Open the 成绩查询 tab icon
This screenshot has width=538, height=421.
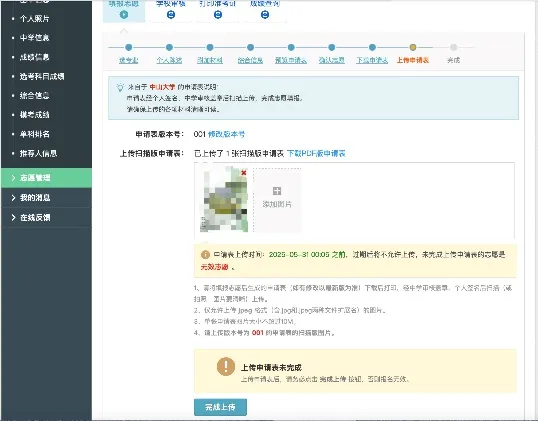(265, 15)
